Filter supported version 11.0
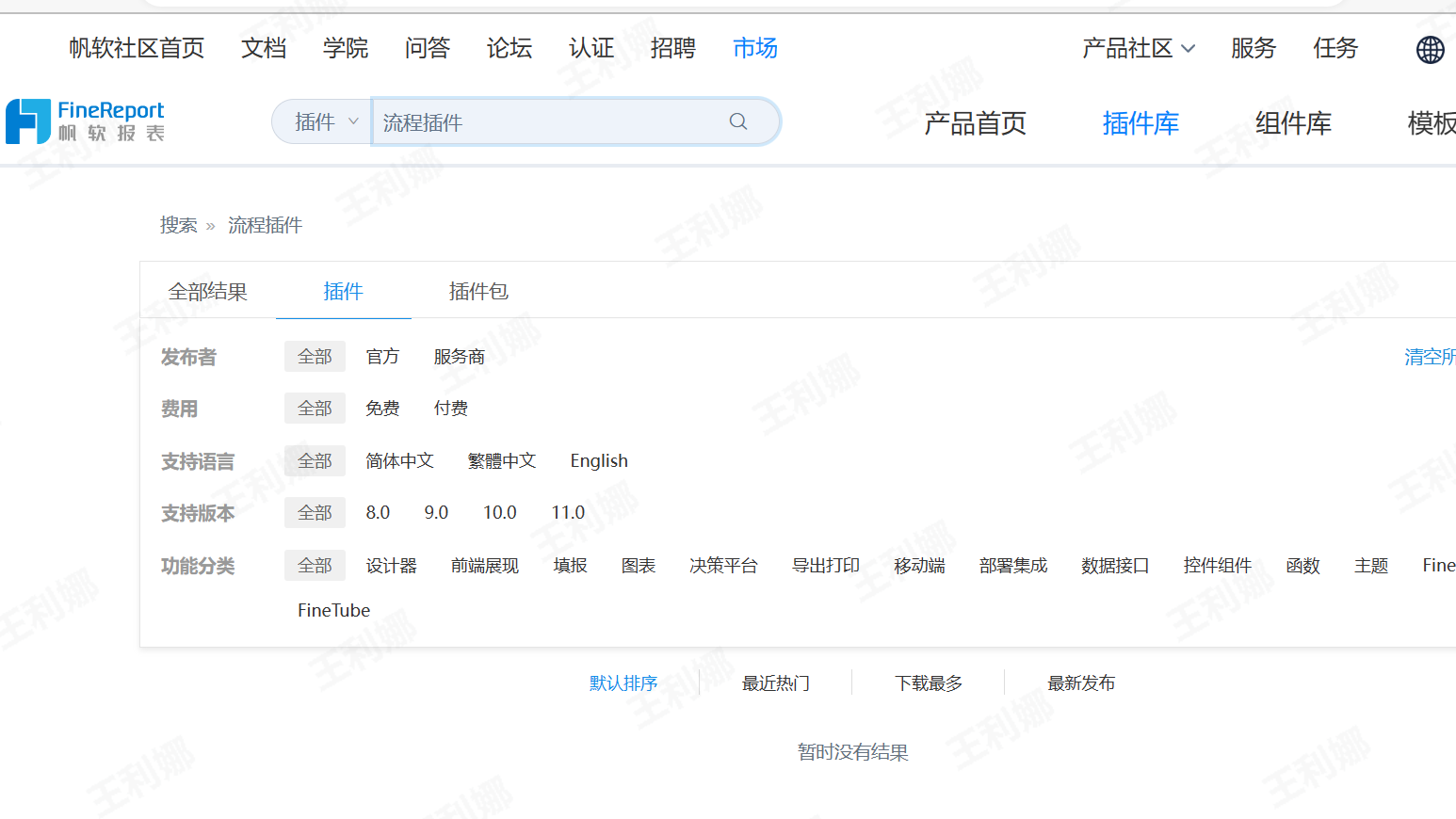The height and width of the screenshot is (819, 1456). pos(568,513)
